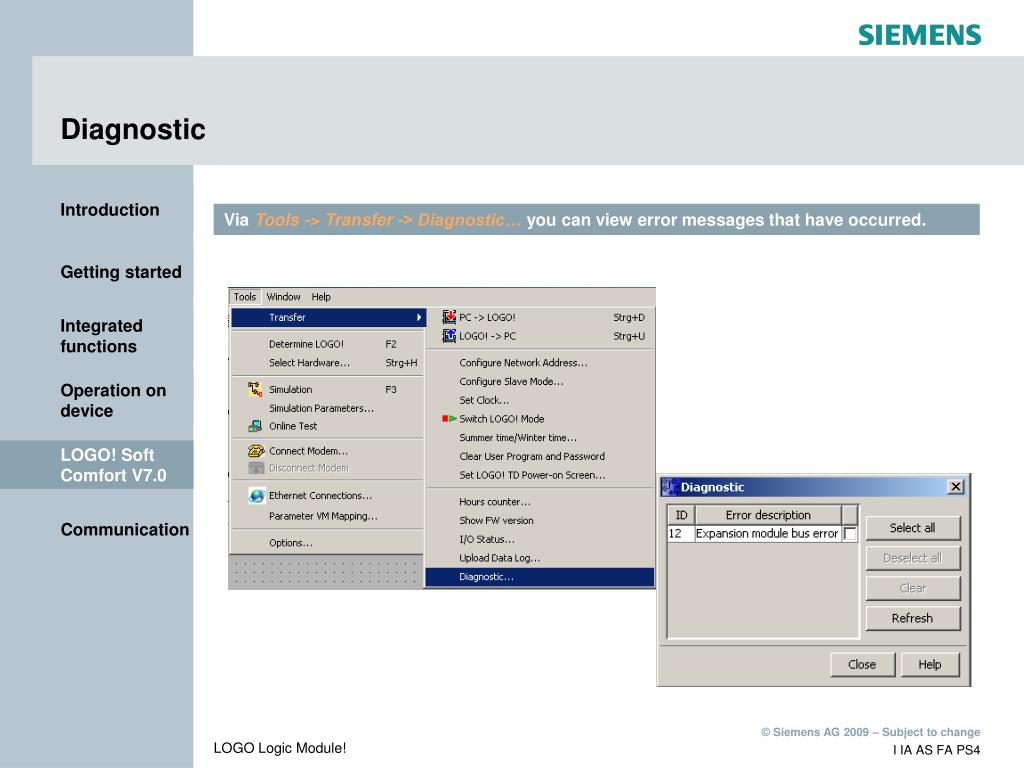The height and width of the screenshot is (768, 1024).
Task: Open the Window menu
Action: [283, 296]
